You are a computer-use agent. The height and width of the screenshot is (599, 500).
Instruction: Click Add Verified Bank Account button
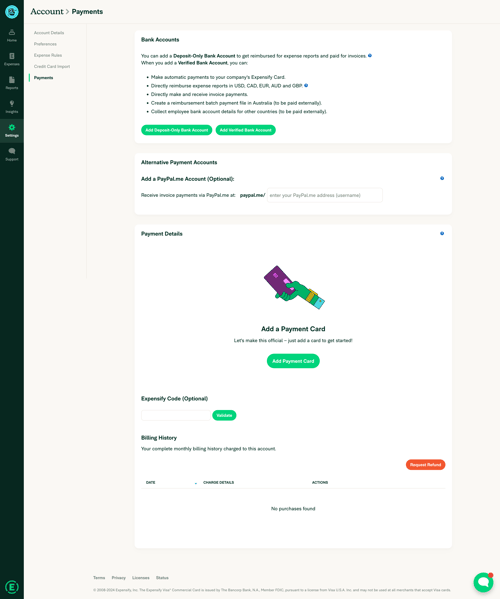(x=246, y=130)
